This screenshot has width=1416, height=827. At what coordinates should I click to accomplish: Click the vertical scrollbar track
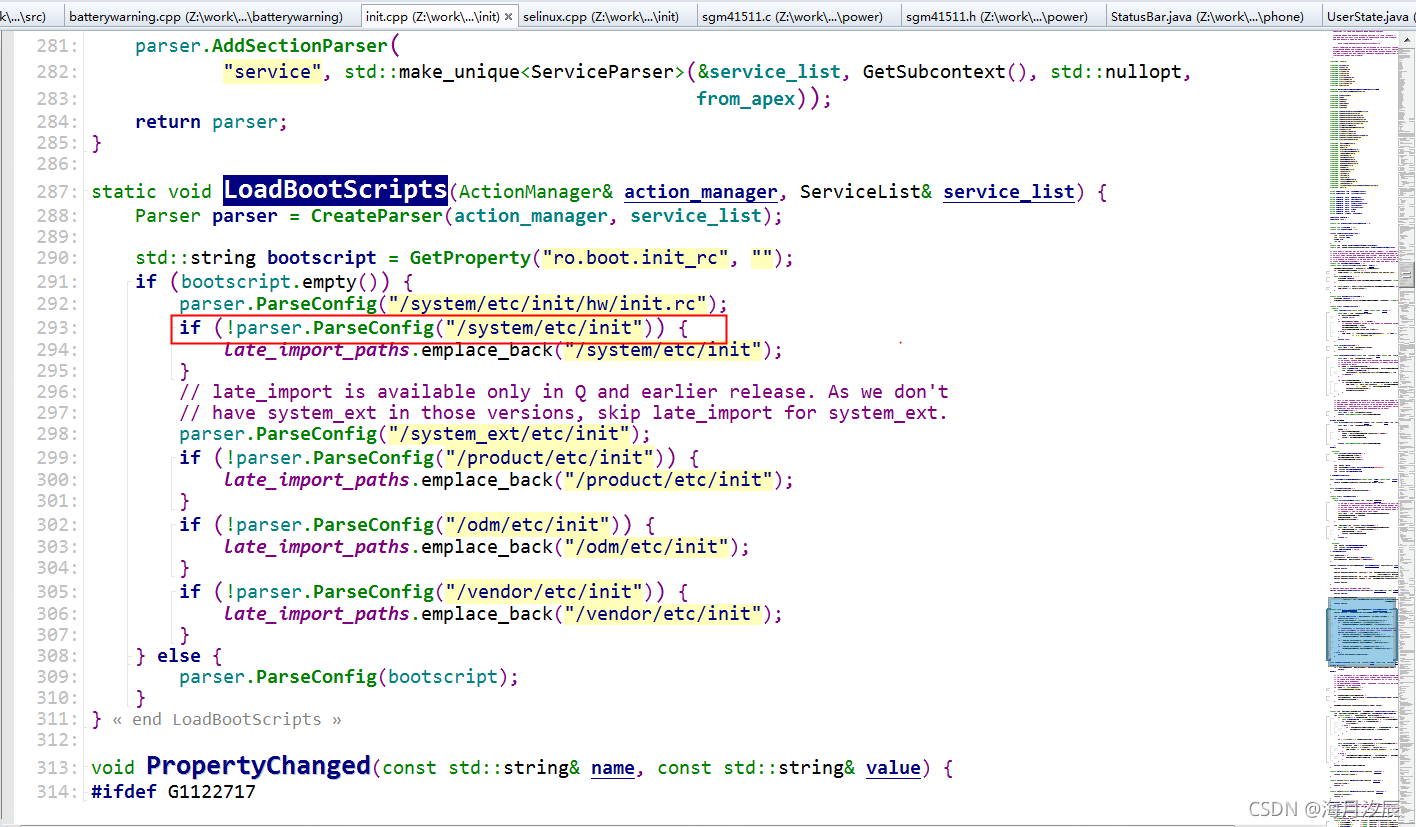click(x=1408, y=450)
